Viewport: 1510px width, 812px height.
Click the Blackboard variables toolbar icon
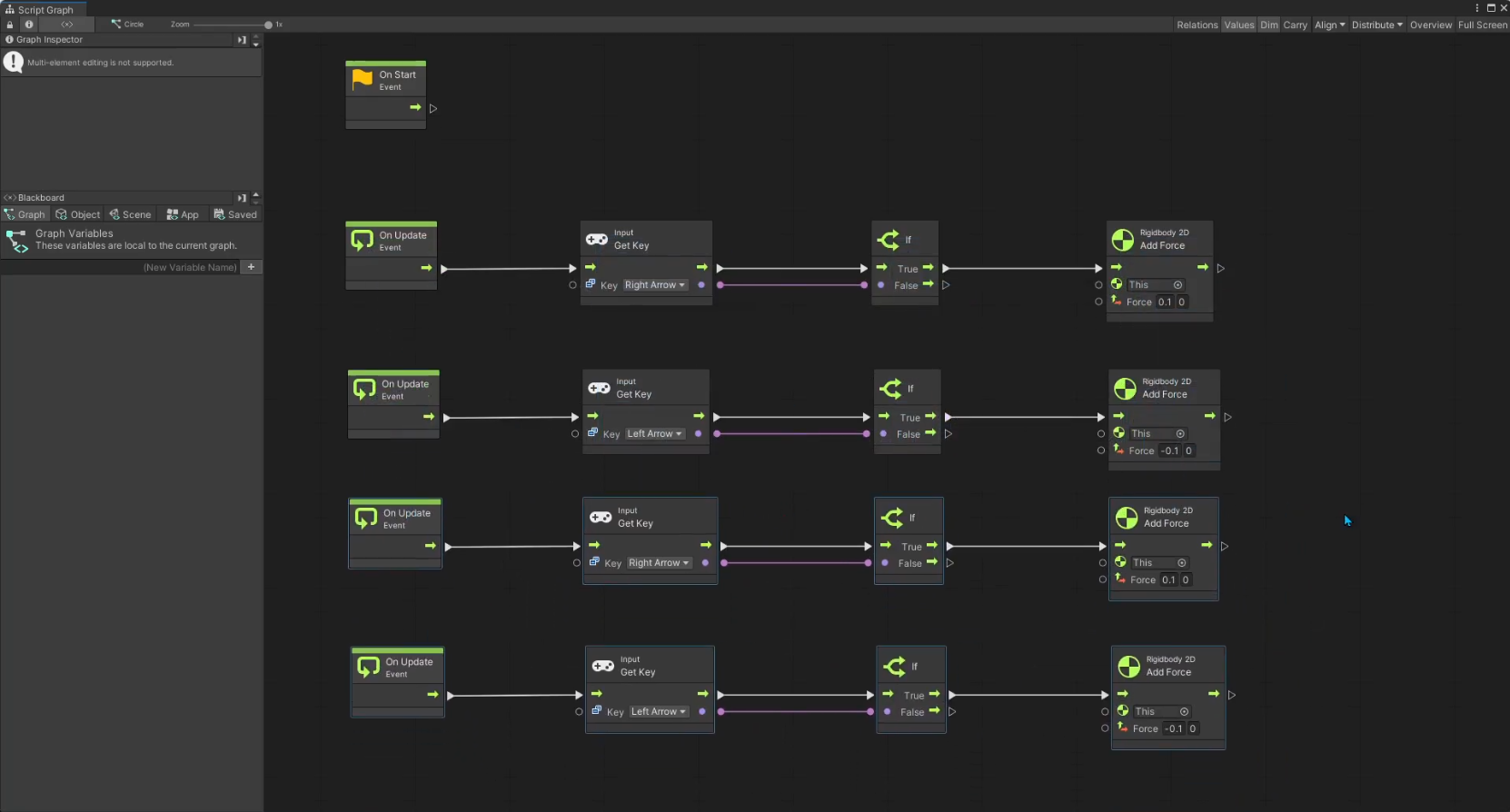[66, 25]
